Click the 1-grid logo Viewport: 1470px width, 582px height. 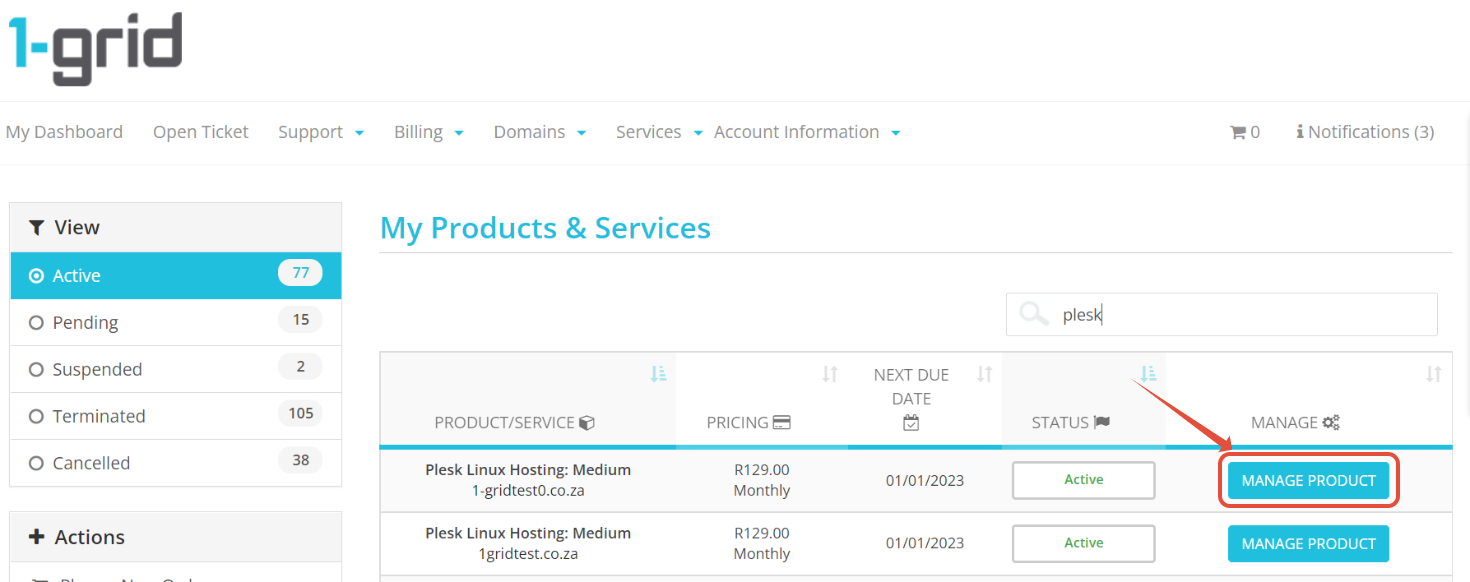[96, 48]
